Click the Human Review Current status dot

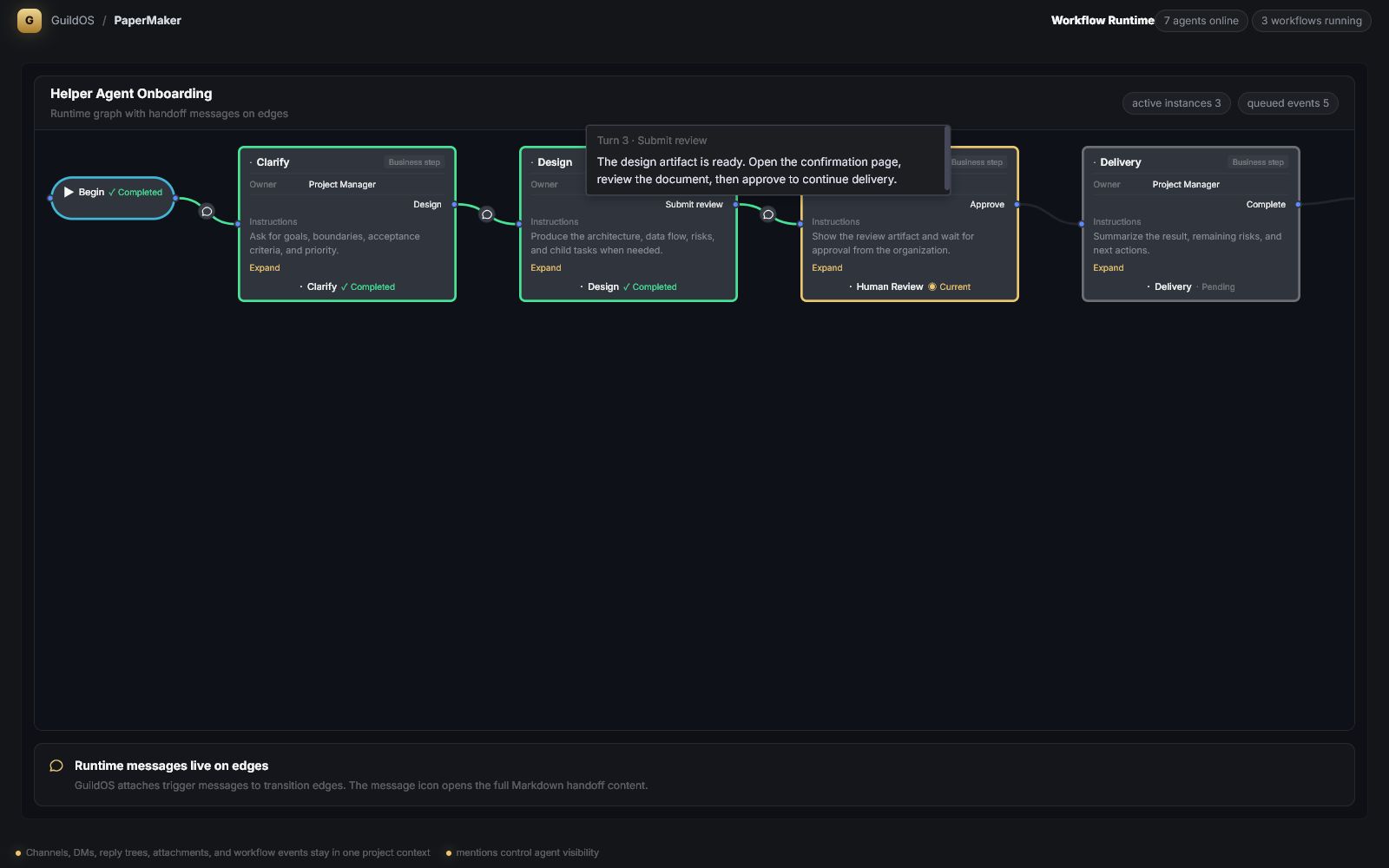(x=932, y=286)
